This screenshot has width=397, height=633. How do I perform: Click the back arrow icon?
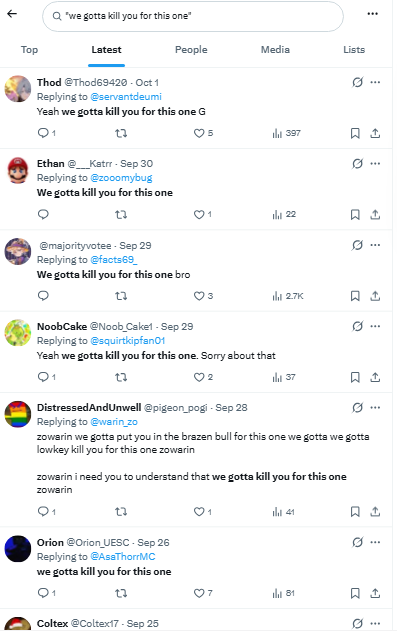click(12, 14)
